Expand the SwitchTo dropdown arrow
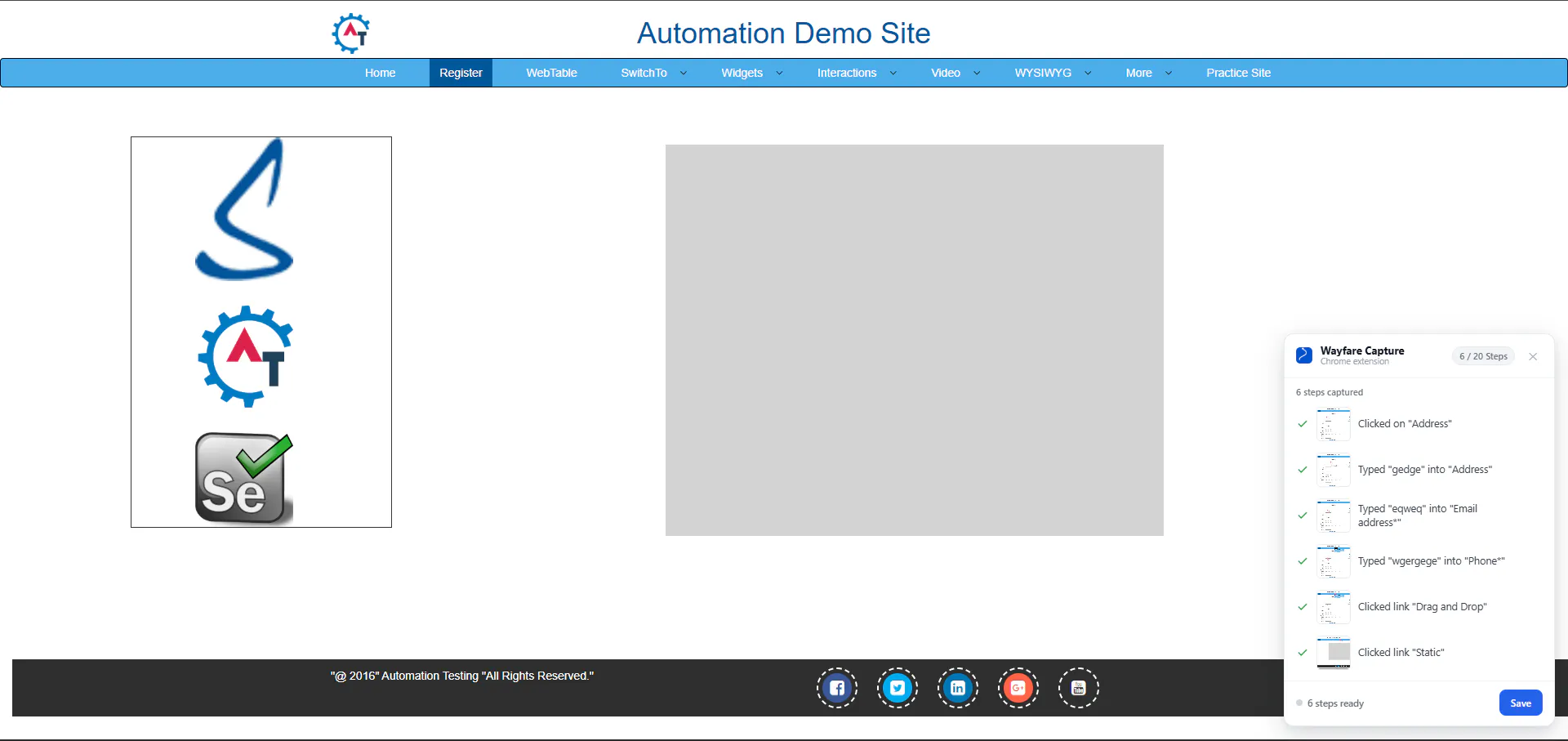Screen dimensions: 1568x741 pos(684,73)
